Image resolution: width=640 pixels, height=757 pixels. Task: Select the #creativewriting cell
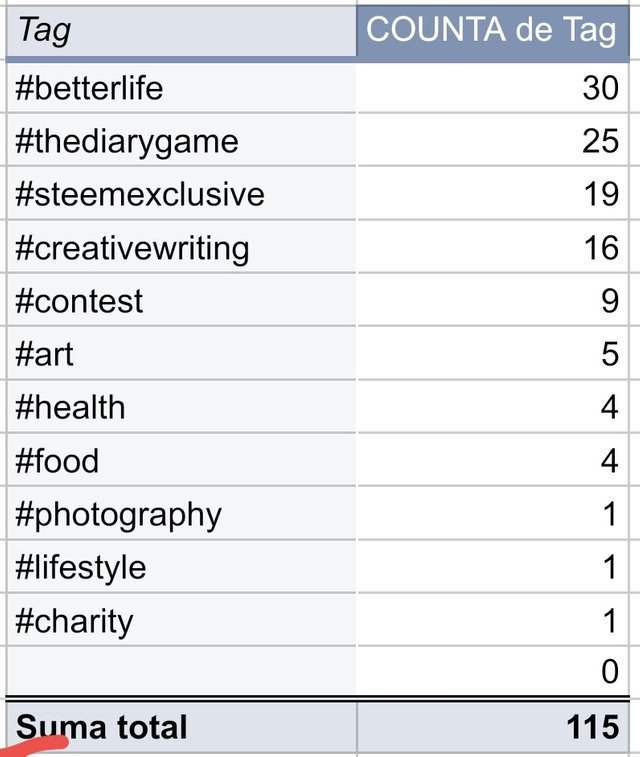click(181, 247)
